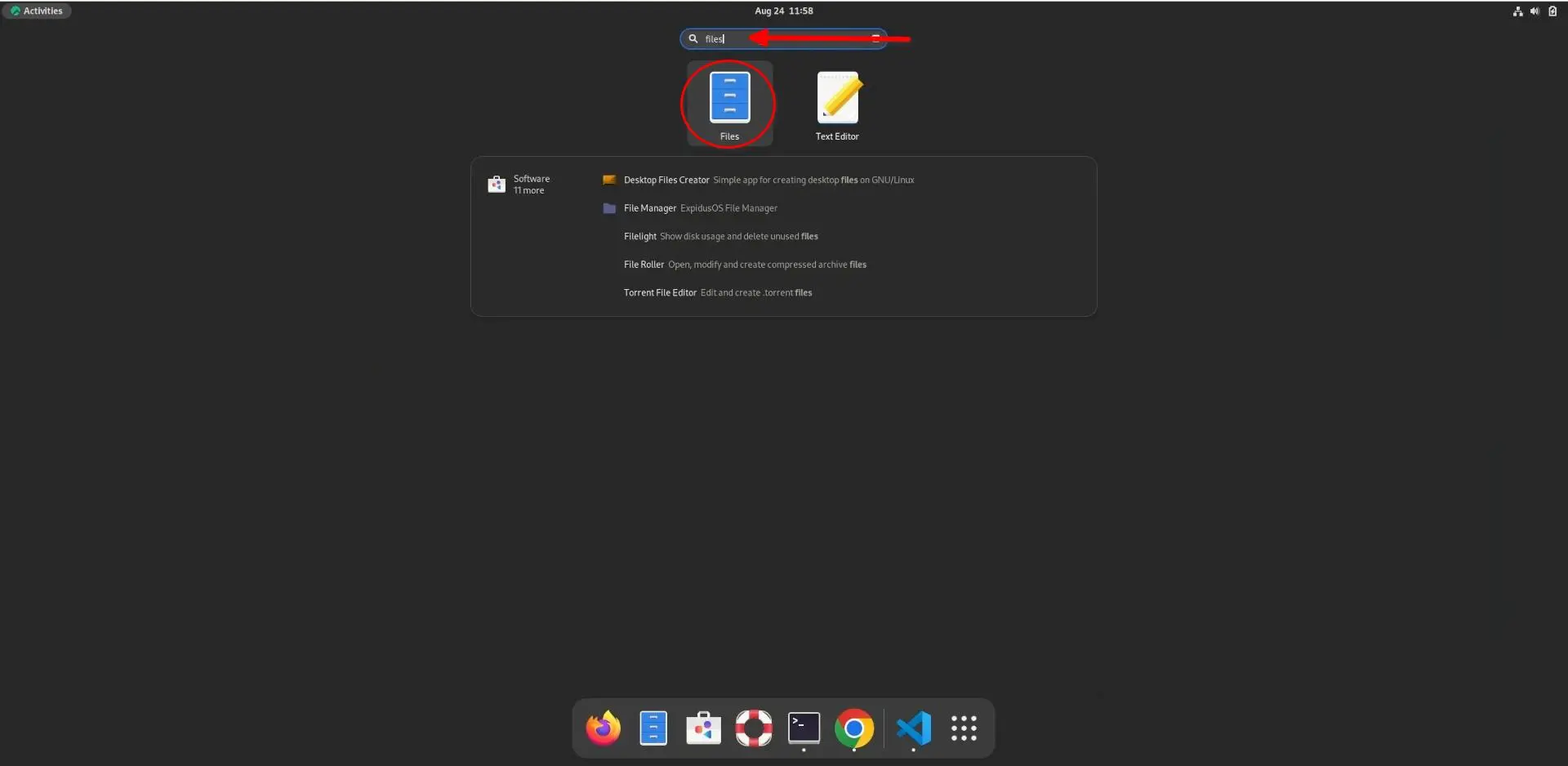Open the network status indicator
Viewport: 1568px width, 766px height.
point(1517,11)
